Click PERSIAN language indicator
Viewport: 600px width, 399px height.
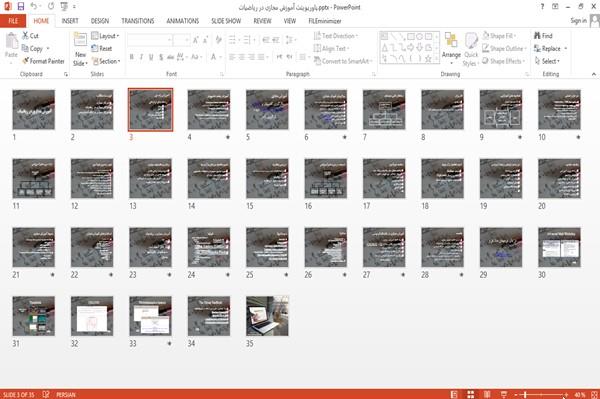click(66, 394)
